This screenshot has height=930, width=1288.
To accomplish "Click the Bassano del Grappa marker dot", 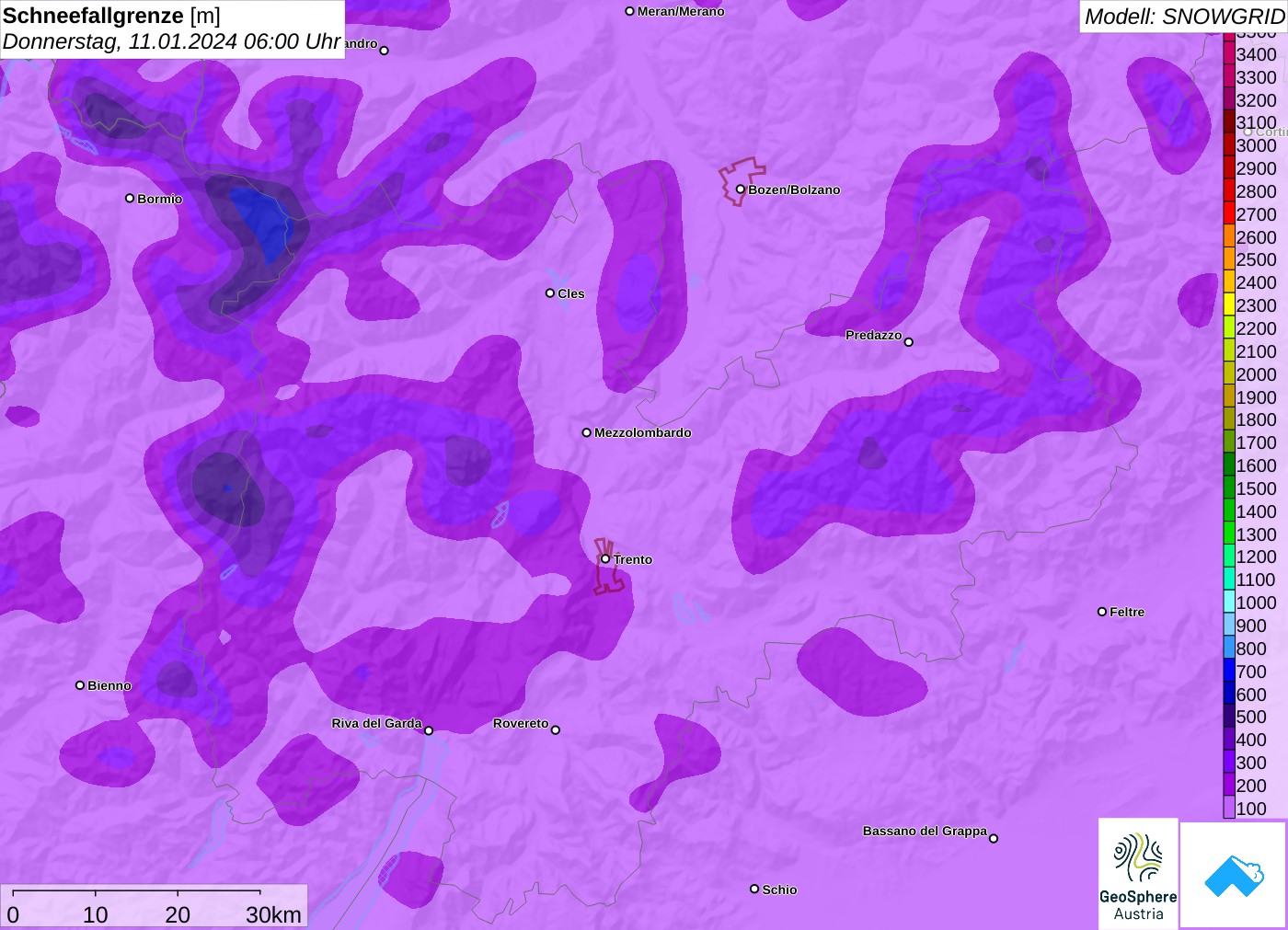I will click(994, 838).
